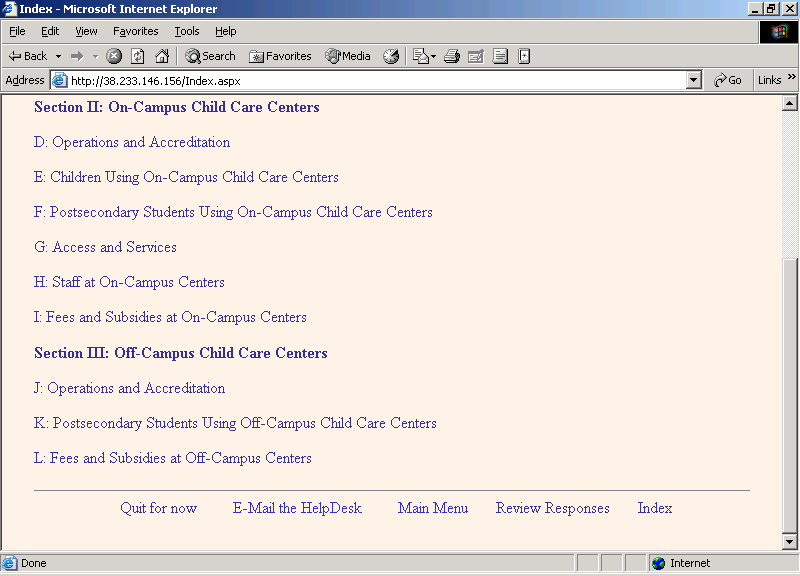Click the Go button
800x576 pixels.
click(728, 80)
